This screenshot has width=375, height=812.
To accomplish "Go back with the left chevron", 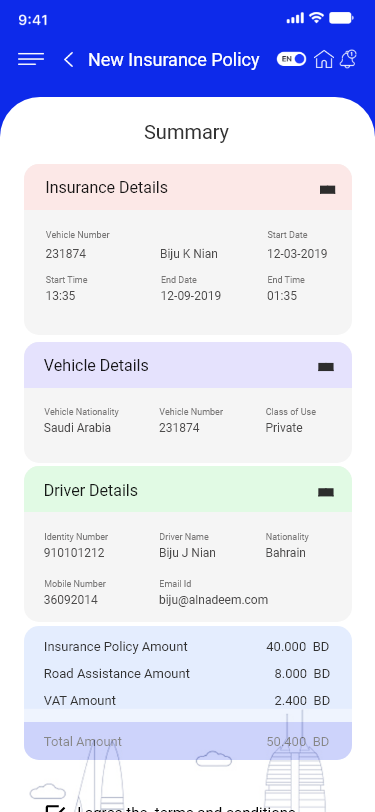I will [x=68, y=60].
